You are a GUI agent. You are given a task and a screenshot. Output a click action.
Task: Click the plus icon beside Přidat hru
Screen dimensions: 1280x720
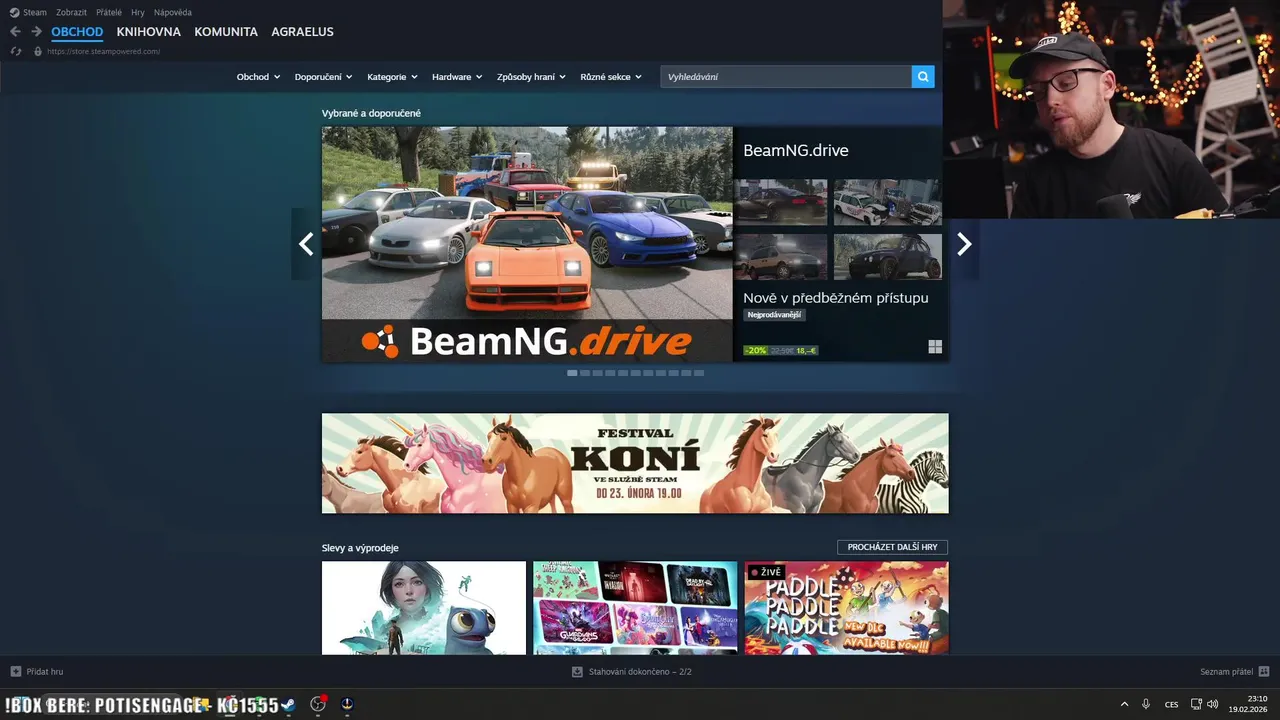tap(15, 671)
